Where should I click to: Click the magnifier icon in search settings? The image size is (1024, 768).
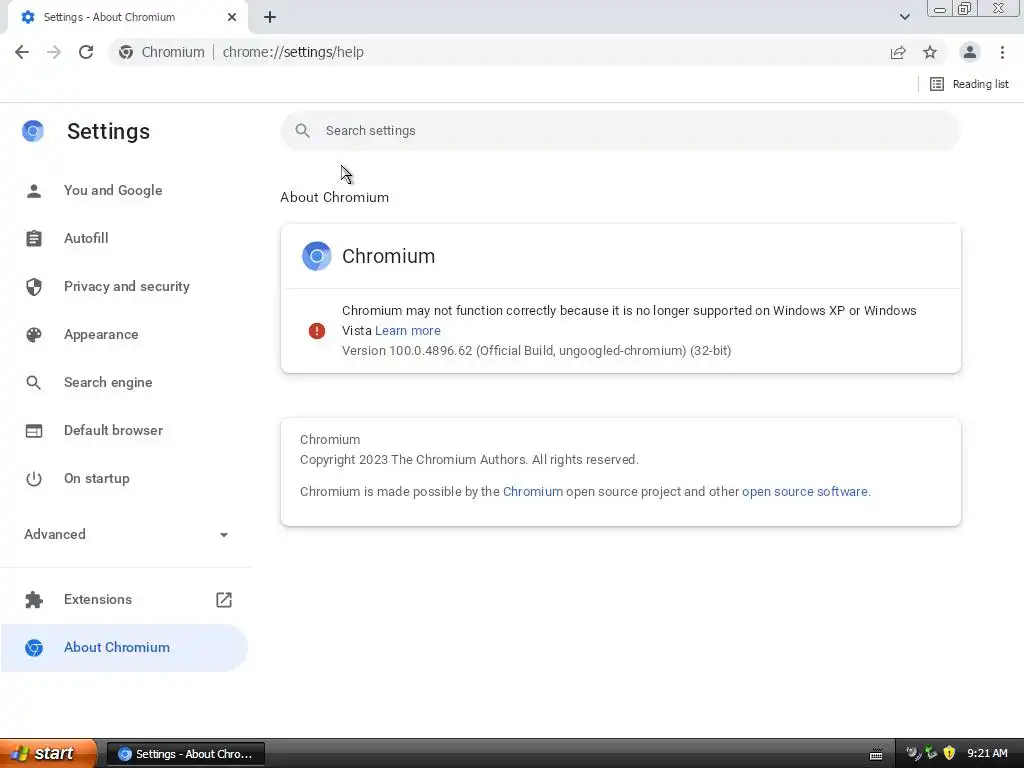pyautogui.click(x=302, y=131)
